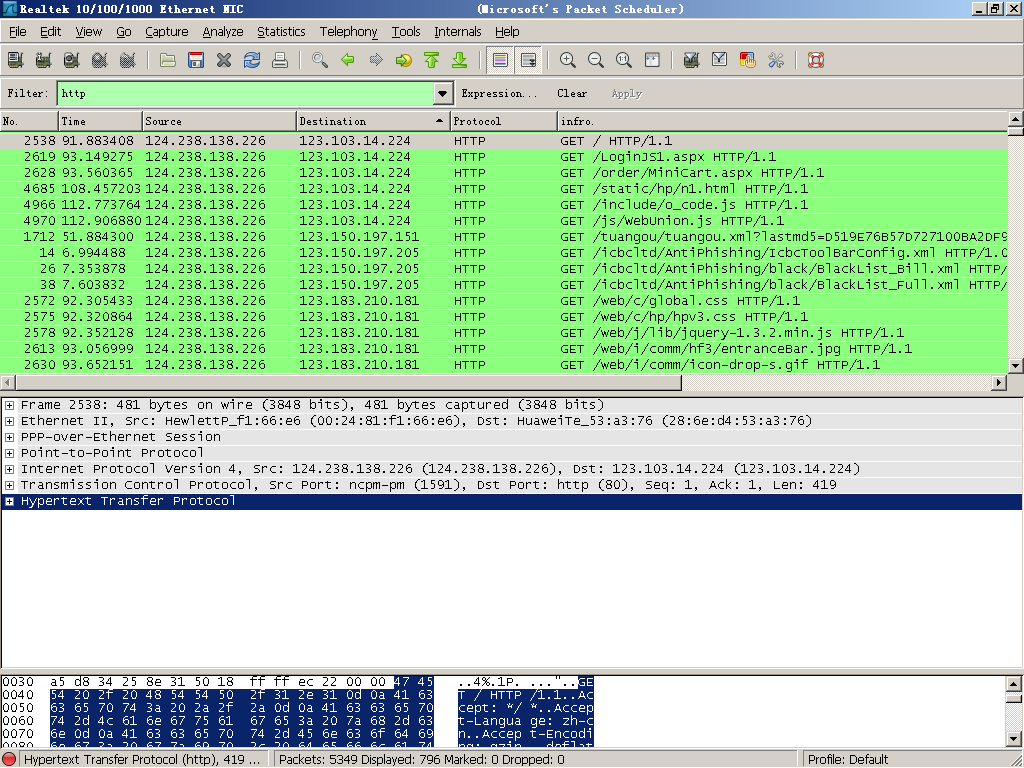Click Profile: Default in status bar

coord(848,760)
